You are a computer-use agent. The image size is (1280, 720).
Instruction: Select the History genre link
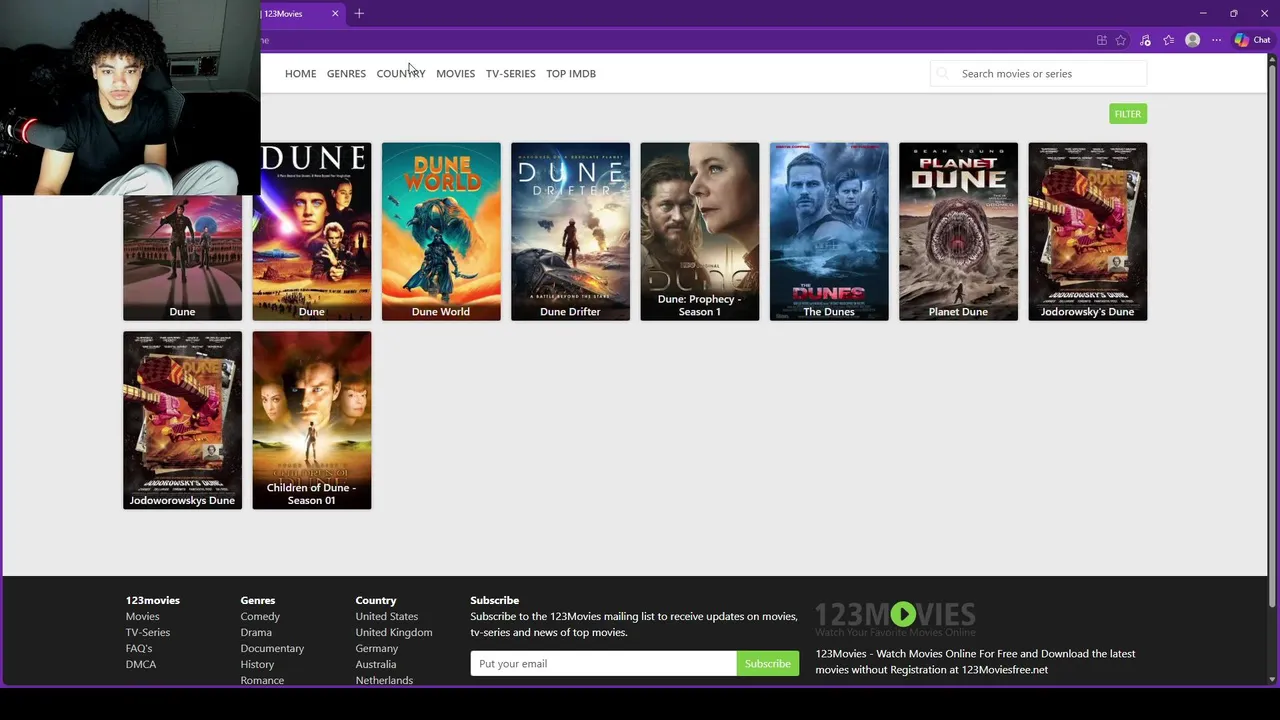click(x=257, y=664)
